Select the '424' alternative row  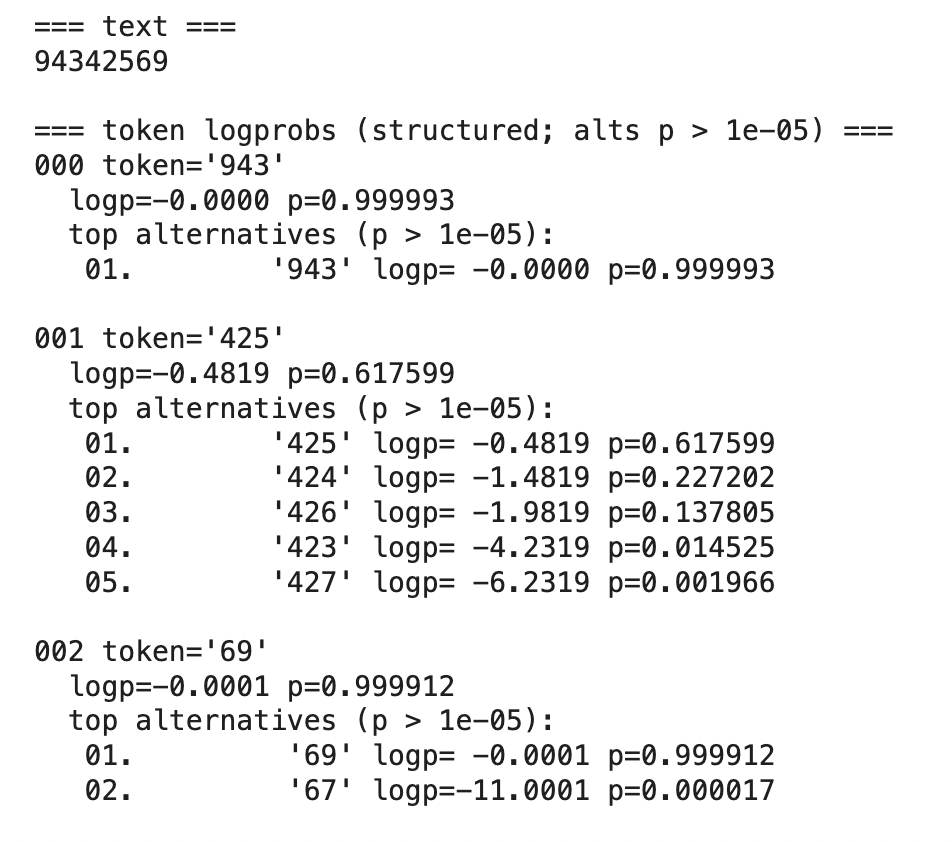[430, 478]
